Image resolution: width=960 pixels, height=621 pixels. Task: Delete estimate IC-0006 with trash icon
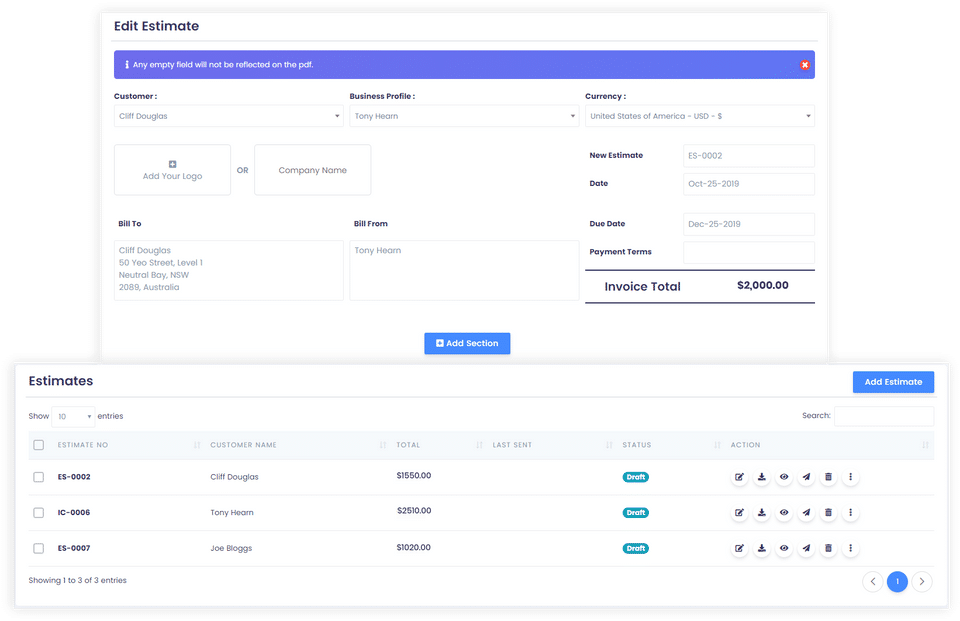point(828,513)
